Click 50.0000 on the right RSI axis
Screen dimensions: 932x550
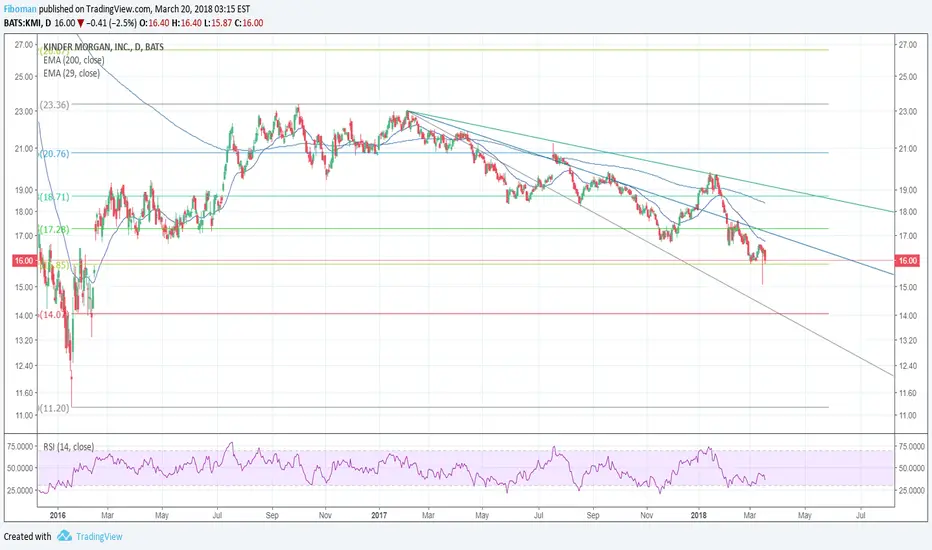[911, 469]
